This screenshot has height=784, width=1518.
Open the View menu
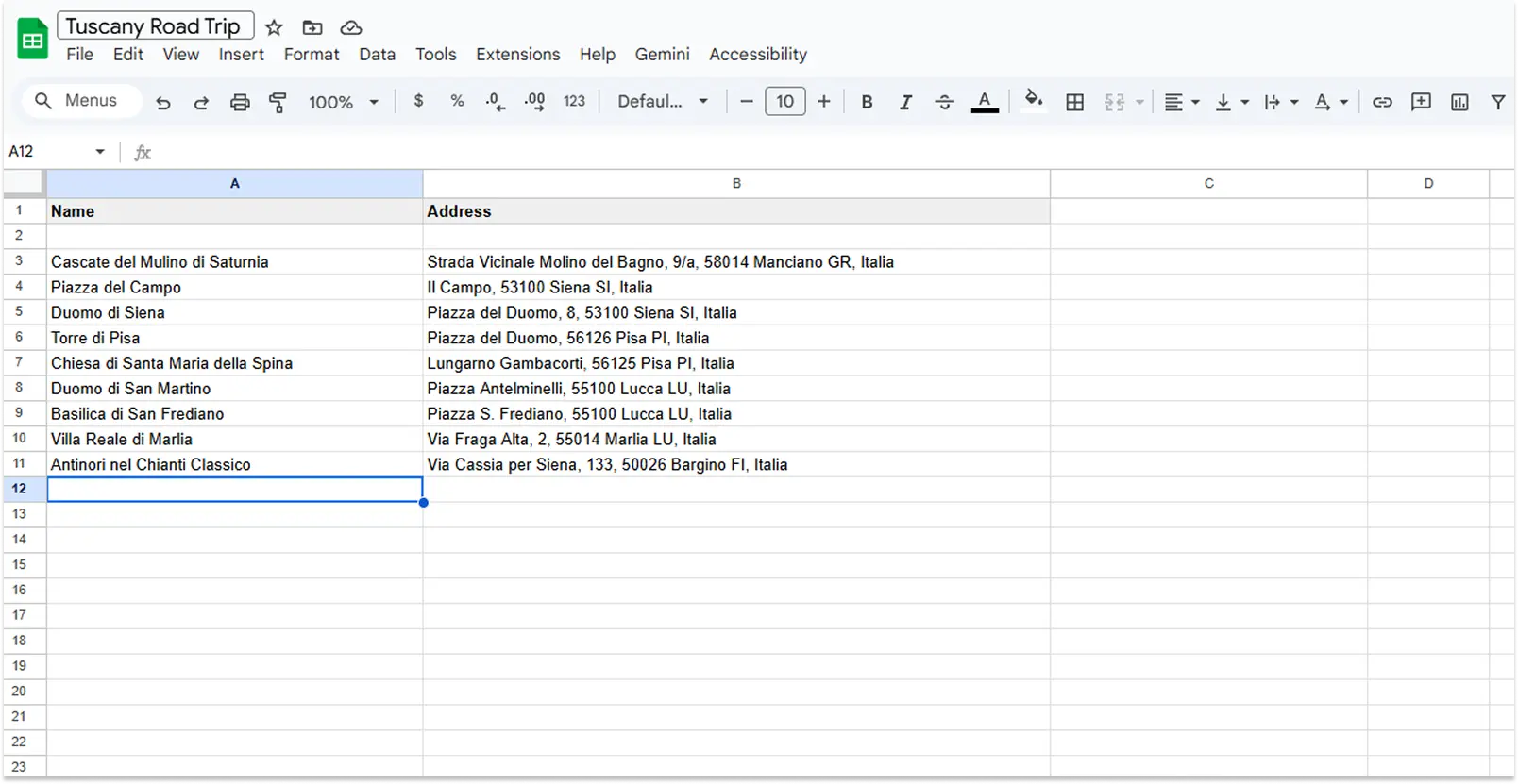180,55
